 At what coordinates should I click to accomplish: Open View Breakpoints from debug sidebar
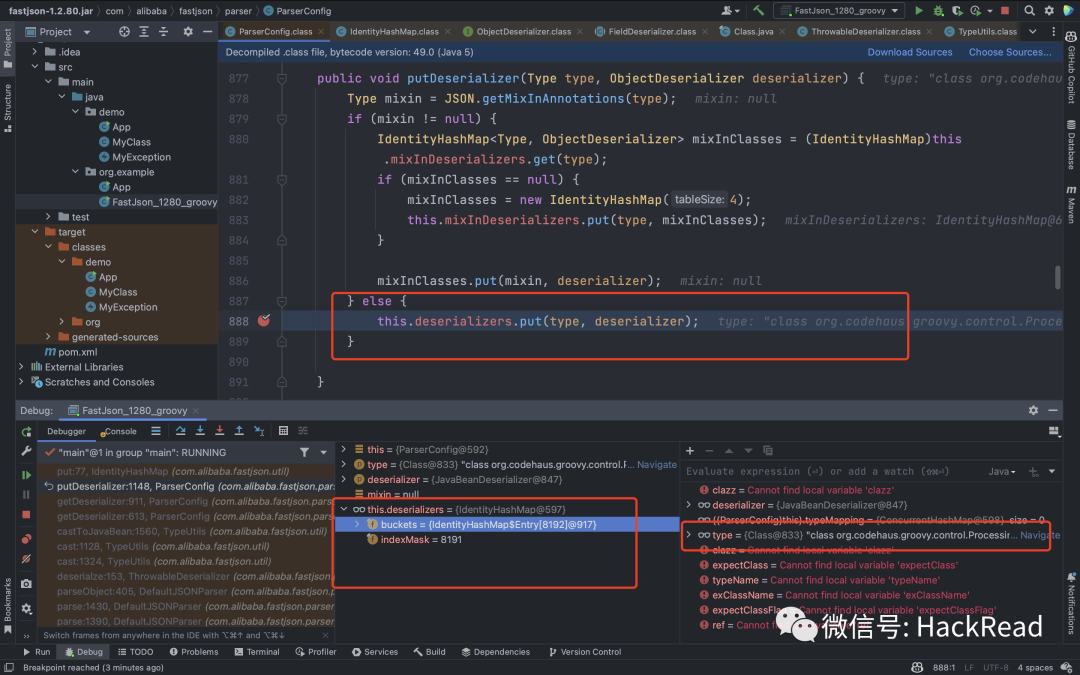(x=26, y=539)
